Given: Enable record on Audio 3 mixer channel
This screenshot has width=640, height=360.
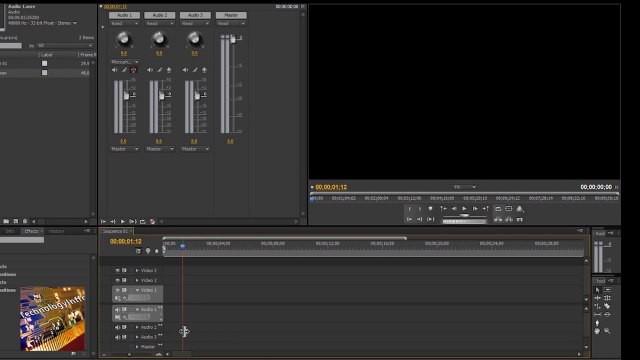Looking at the screenshot, I should click(204, 70).
